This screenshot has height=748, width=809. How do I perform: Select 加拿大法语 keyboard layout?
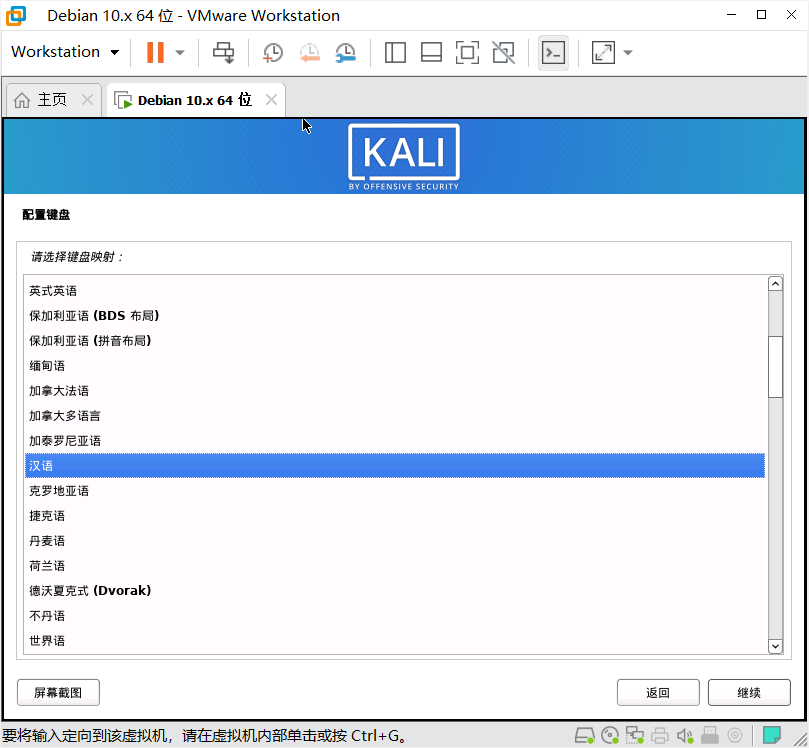tap(395, 391)
